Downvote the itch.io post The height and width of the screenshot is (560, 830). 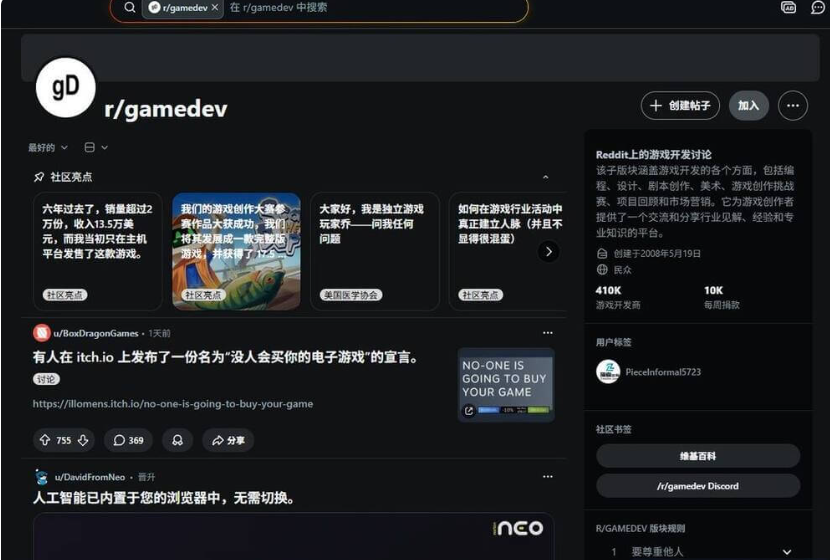83,440
